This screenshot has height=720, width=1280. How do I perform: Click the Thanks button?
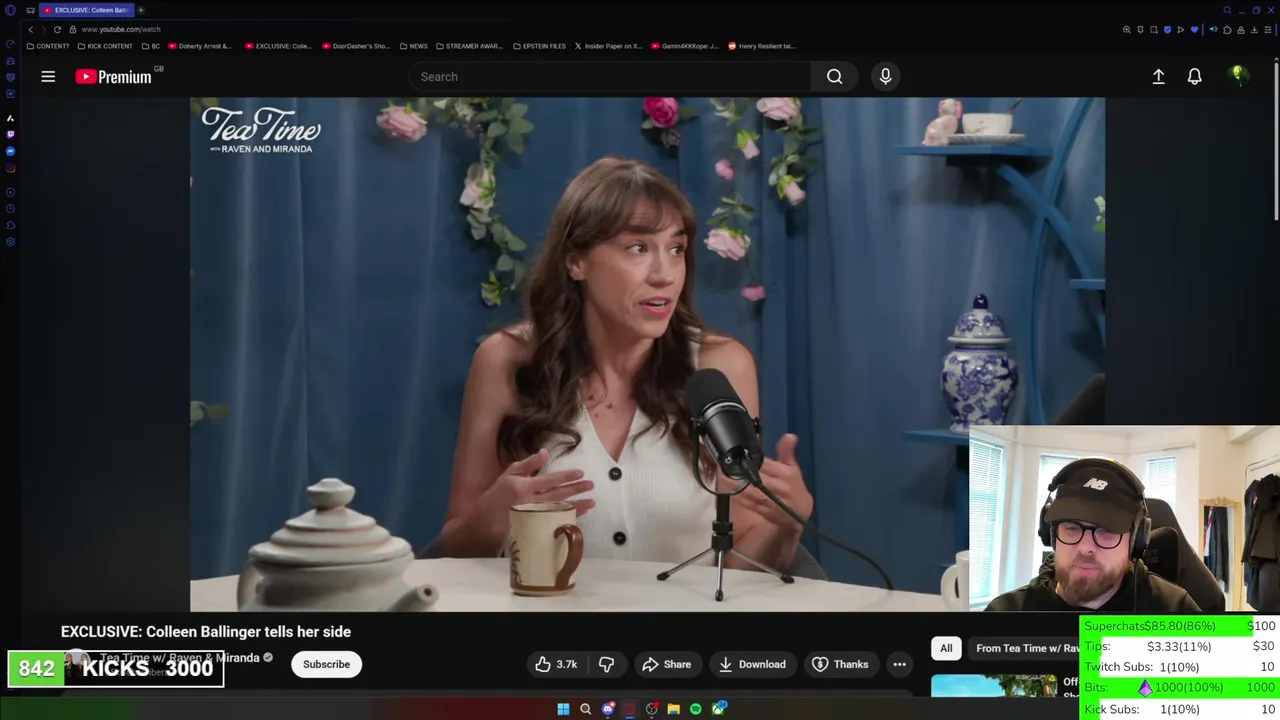coord(839,664)
